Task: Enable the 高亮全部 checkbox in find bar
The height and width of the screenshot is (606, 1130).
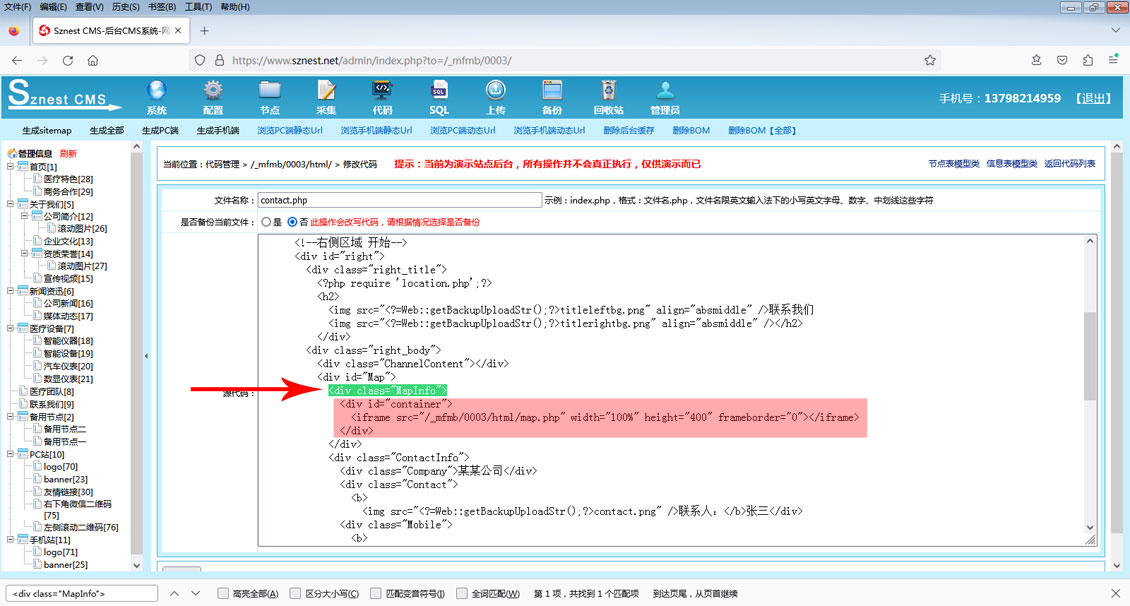Action: coord(224,594)
